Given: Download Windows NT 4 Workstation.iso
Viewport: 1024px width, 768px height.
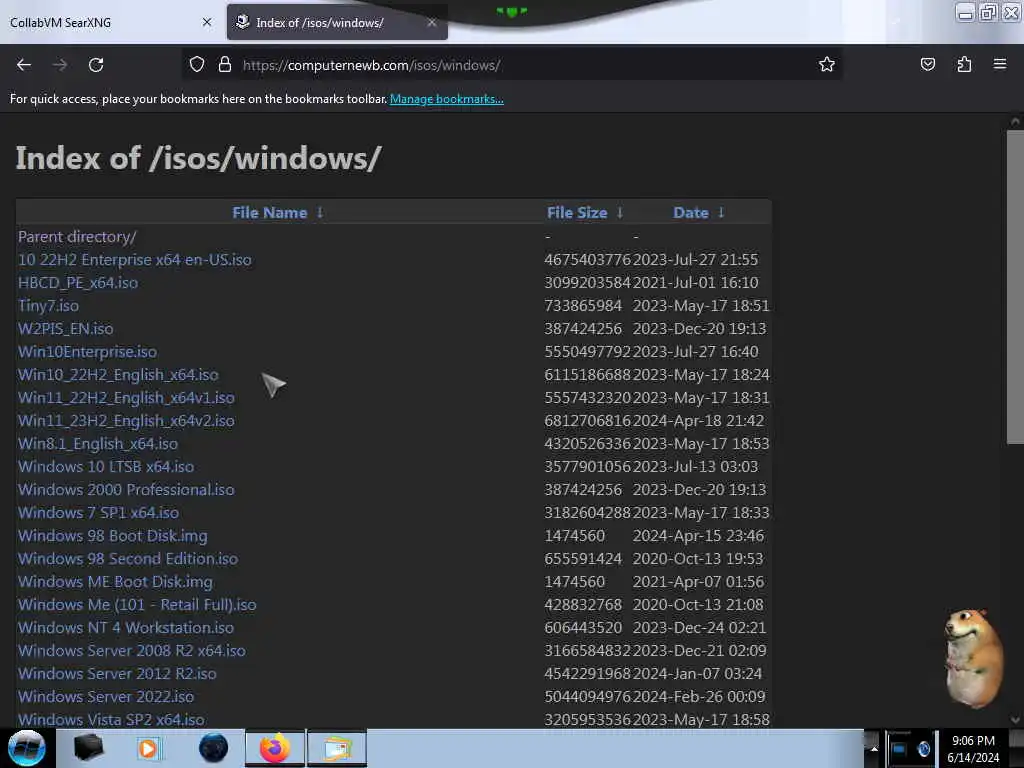Looking at the screenshot, I should (x=126, y=628).
